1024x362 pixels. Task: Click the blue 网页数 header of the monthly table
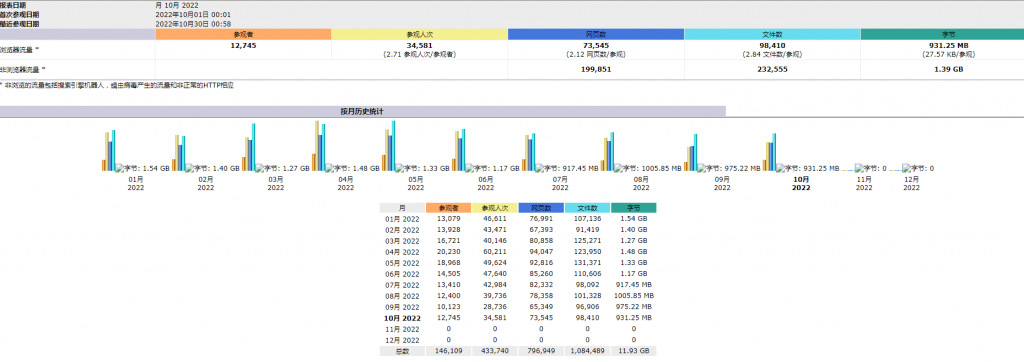(541, 208)
